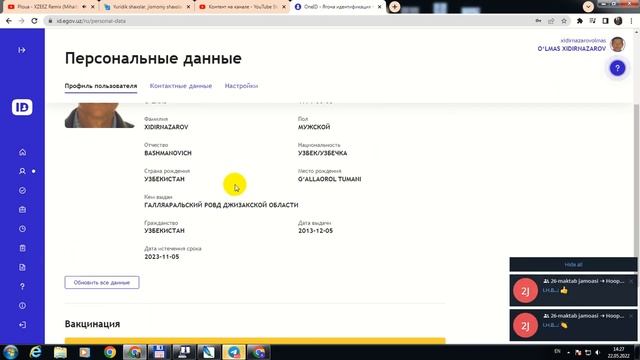
Task: Open the document sidebar icon
Action: (x=22, y=267)
